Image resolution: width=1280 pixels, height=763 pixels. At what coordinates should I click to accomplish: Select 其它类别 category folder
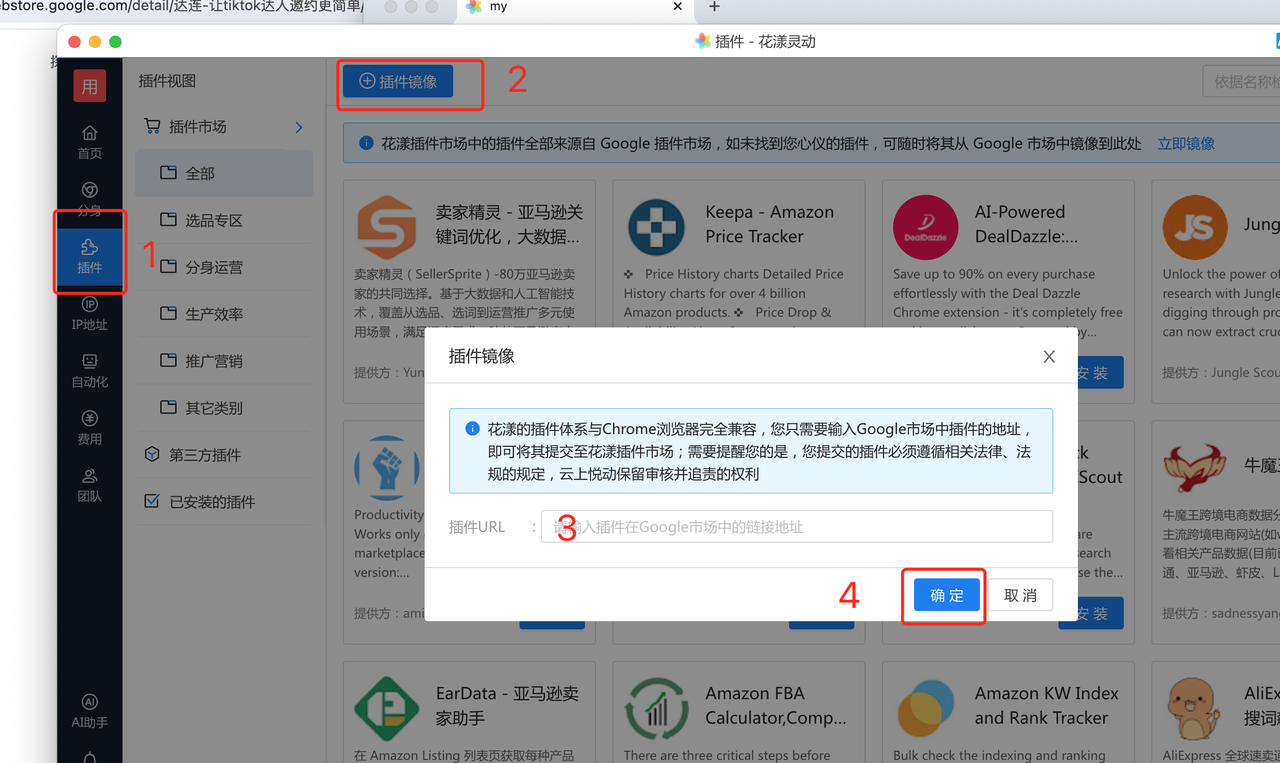coord(224,408)
